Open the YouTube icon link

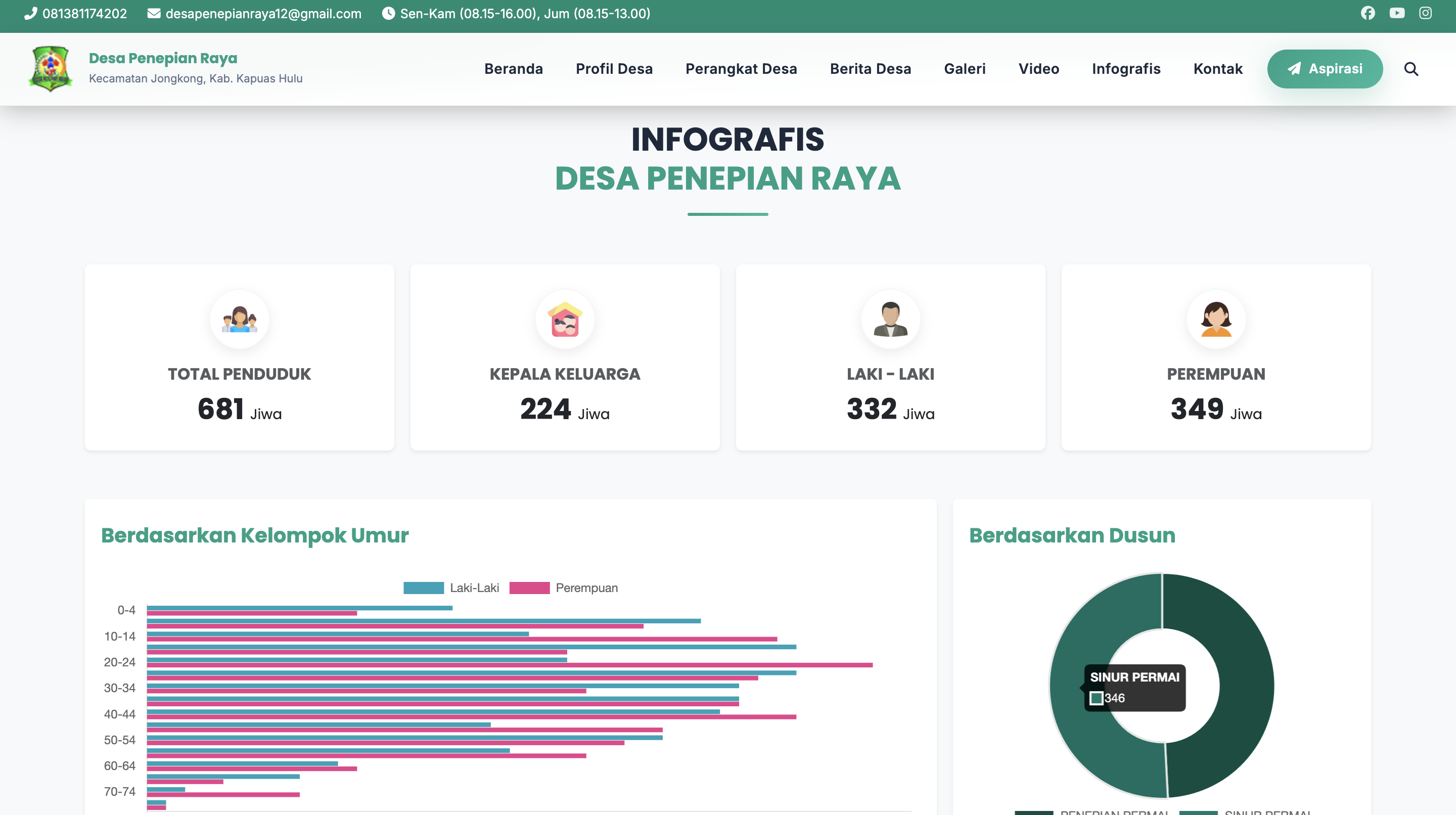coord(1397,13)
